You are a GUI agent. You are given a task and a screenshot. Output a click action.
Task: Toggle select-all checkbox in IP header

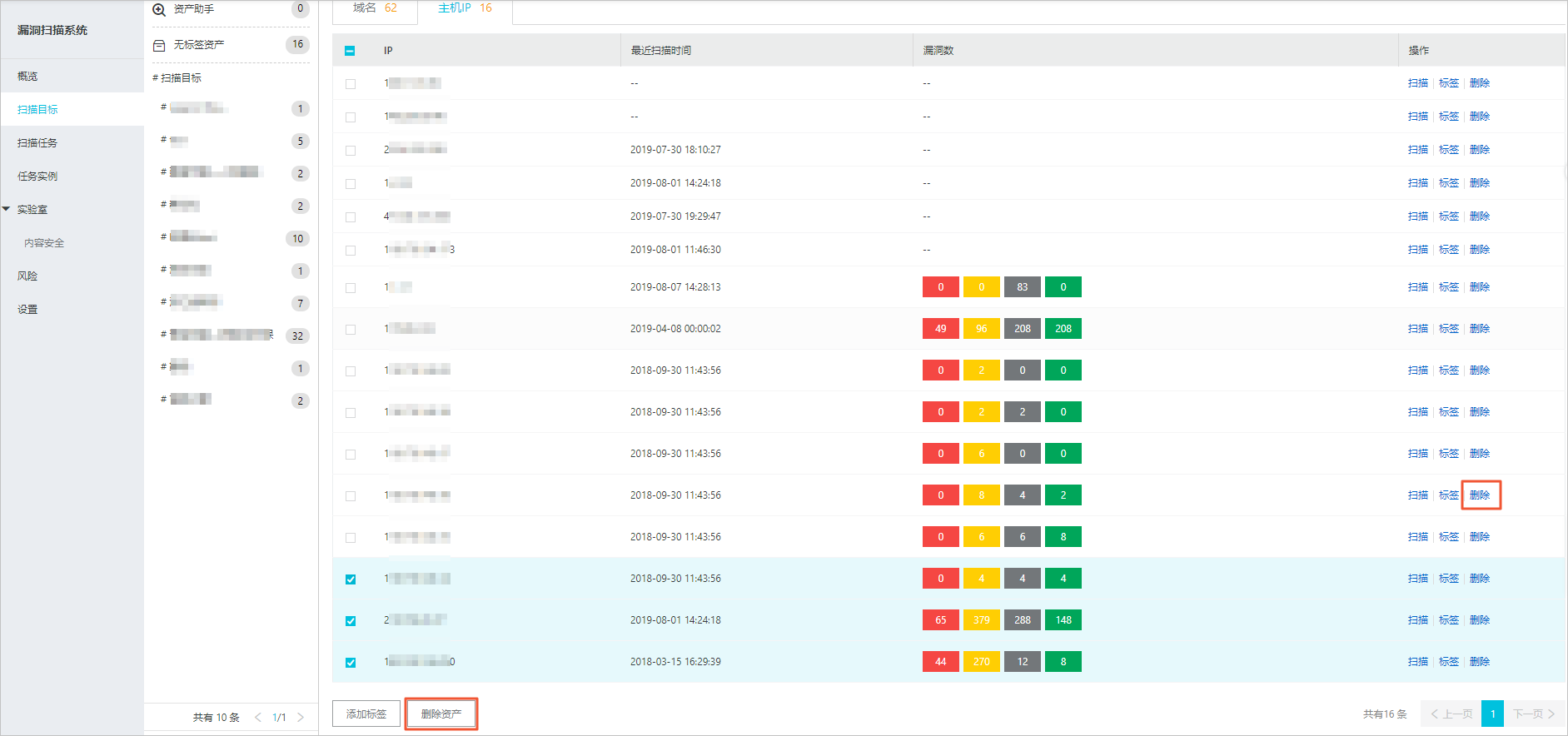(350, 51)
